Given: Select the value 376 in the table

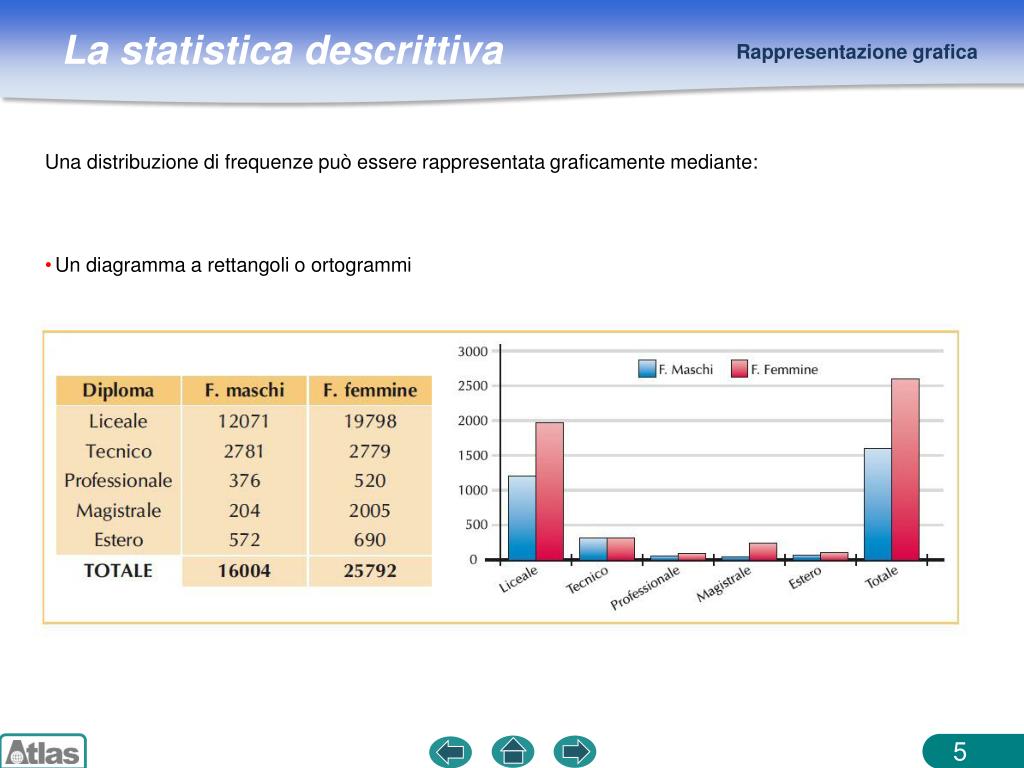Looking at the screenshot, I should 244,481.
